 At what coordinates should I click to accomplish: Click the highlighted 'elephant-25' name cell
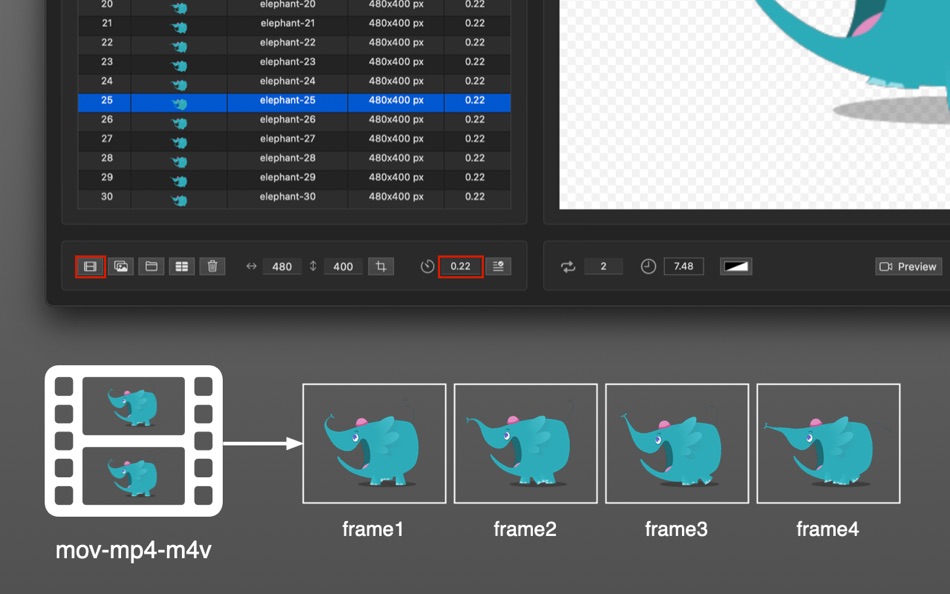(x=288, y=100)
